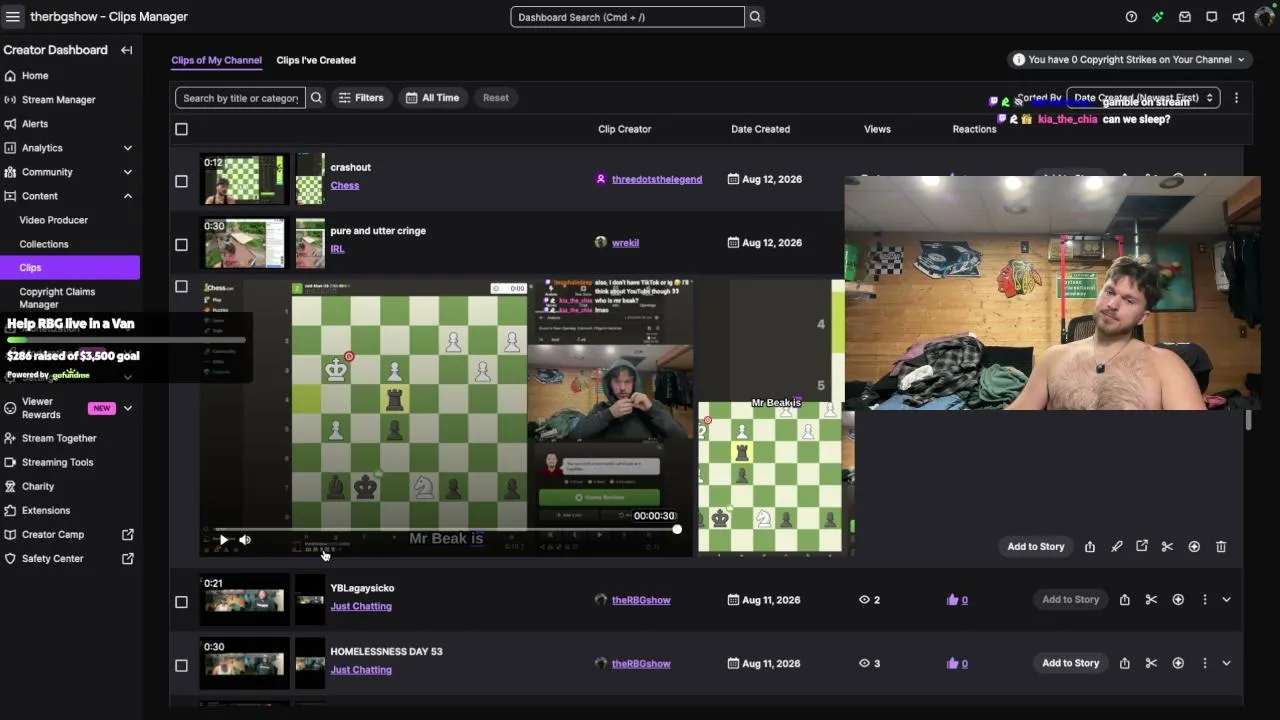Open the inbox mail icon
This screenshot has height=720, width=1280.
pos(1185,17)
